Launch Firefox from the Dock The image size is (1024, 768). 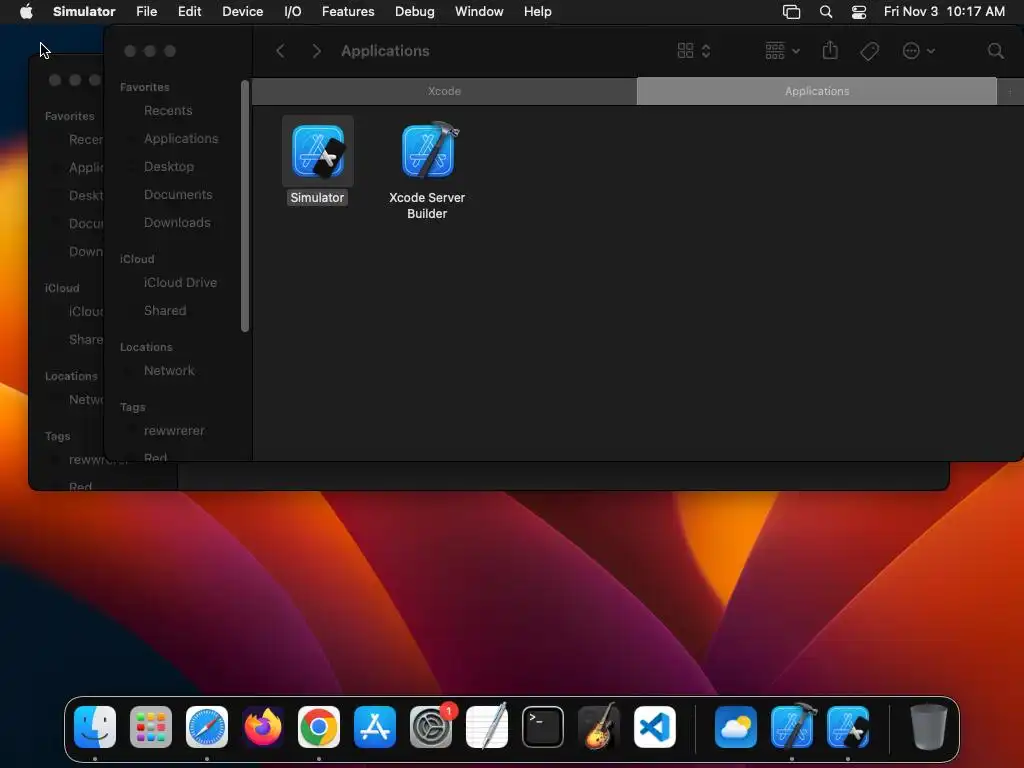click(x=263, y=727)
